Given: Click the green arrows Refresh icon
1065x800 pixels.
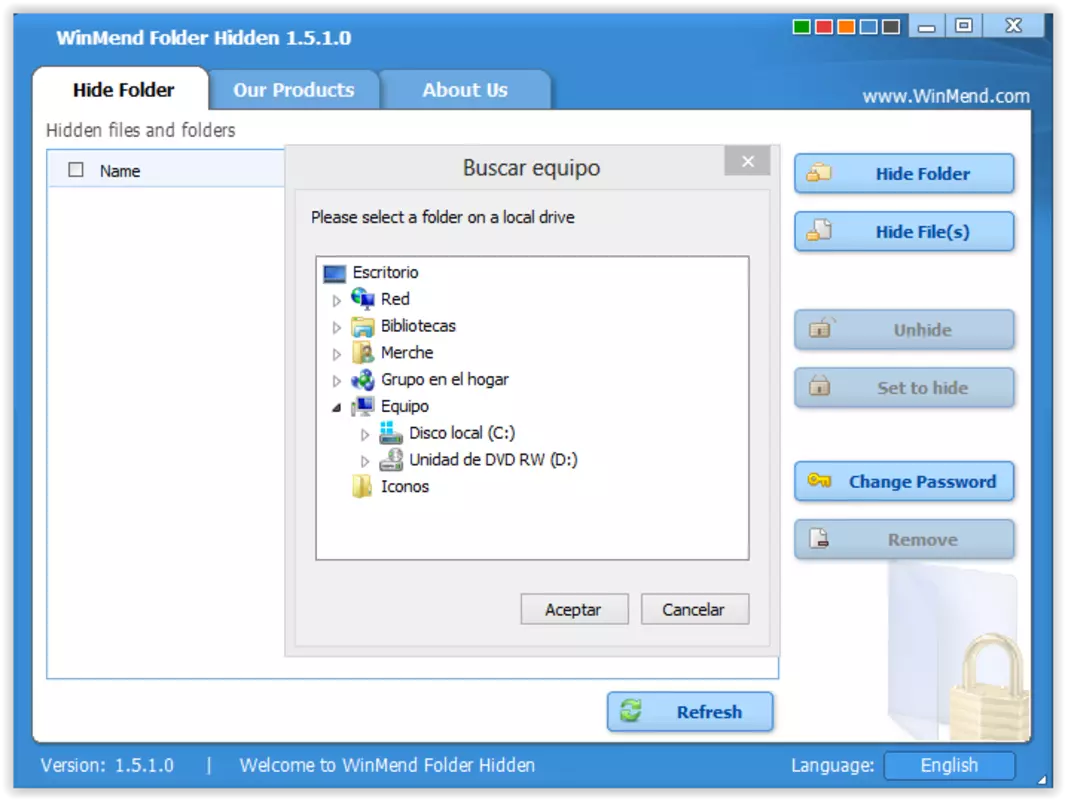Looking at the screenshot, I should 631,710.
